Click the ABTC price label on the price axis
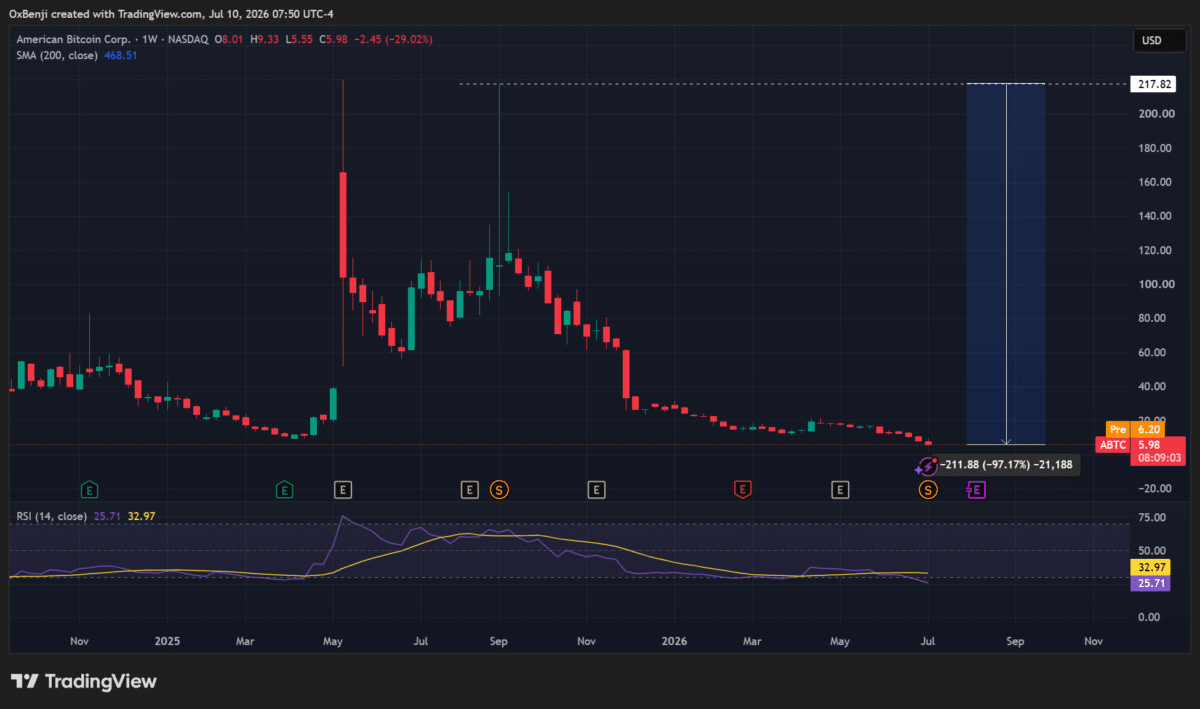The height and width of the screenshot is (709, 1200). [x=1112, y=445]
